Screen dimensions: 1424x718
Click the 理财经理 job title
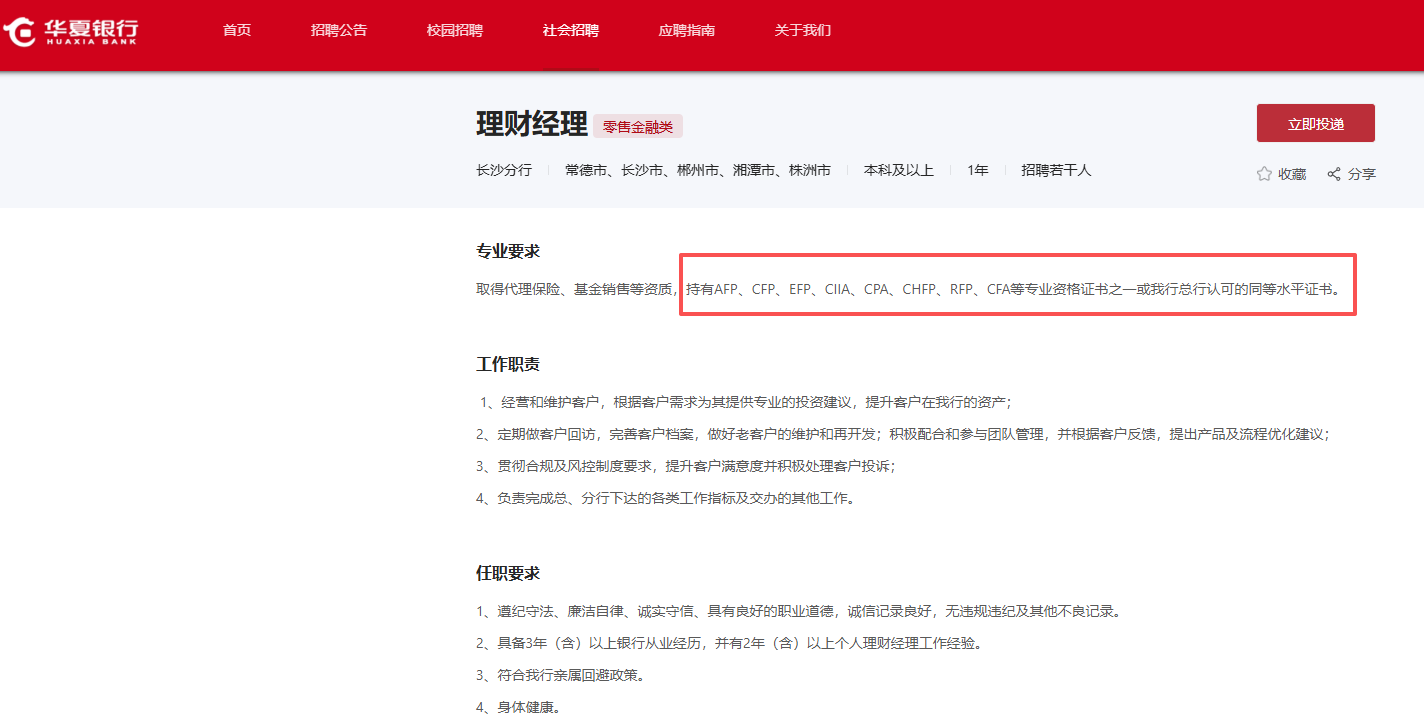pyautogui.click(x=532, y=125)
